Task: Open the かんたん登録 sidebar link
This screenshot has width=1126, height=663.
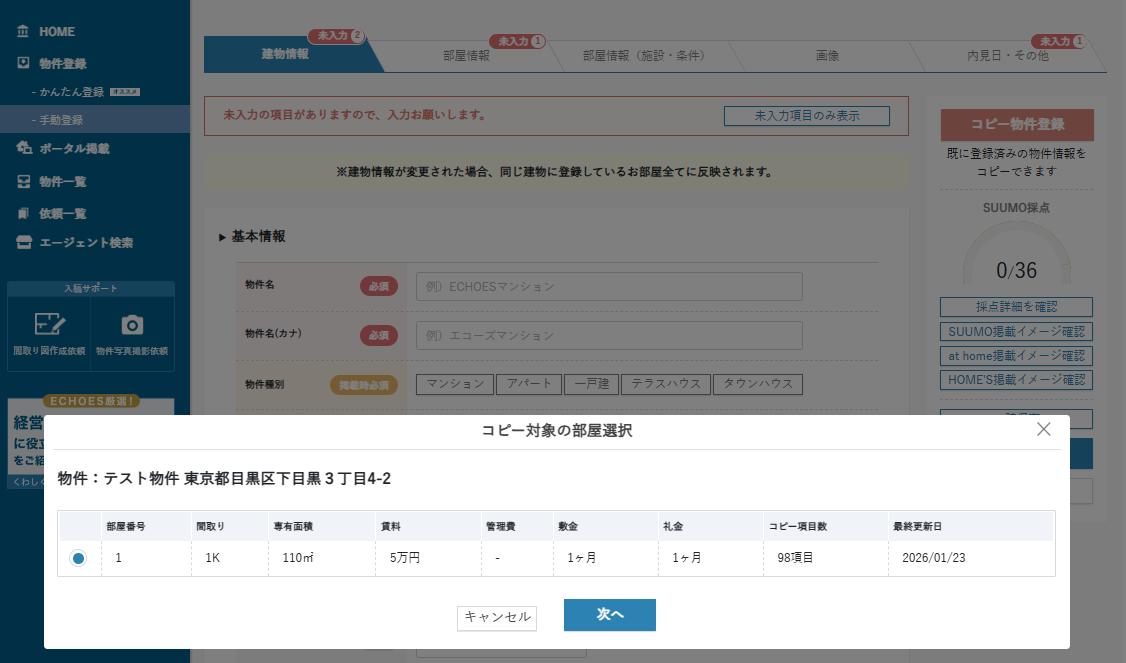Action: [72, 91]
